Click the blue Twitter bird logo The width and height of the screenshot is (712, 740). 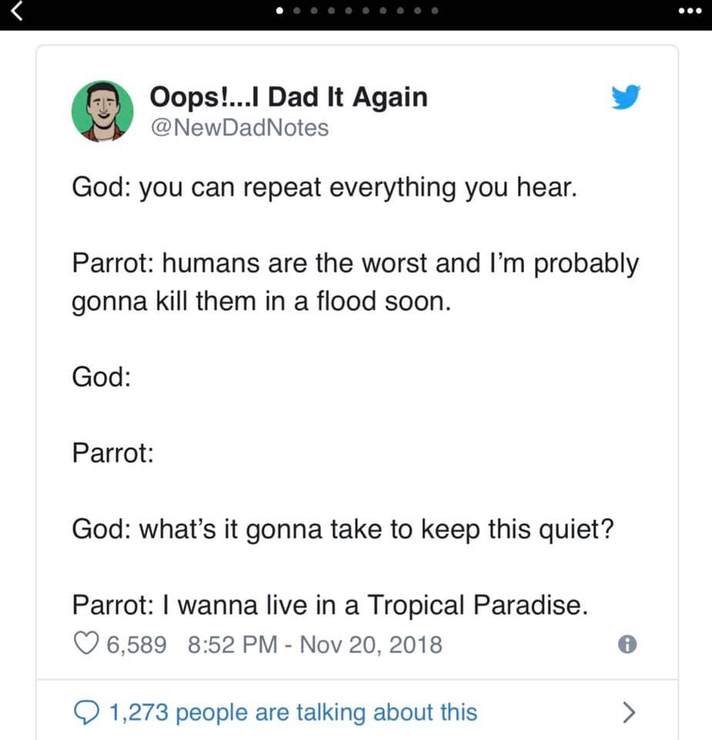625,96
